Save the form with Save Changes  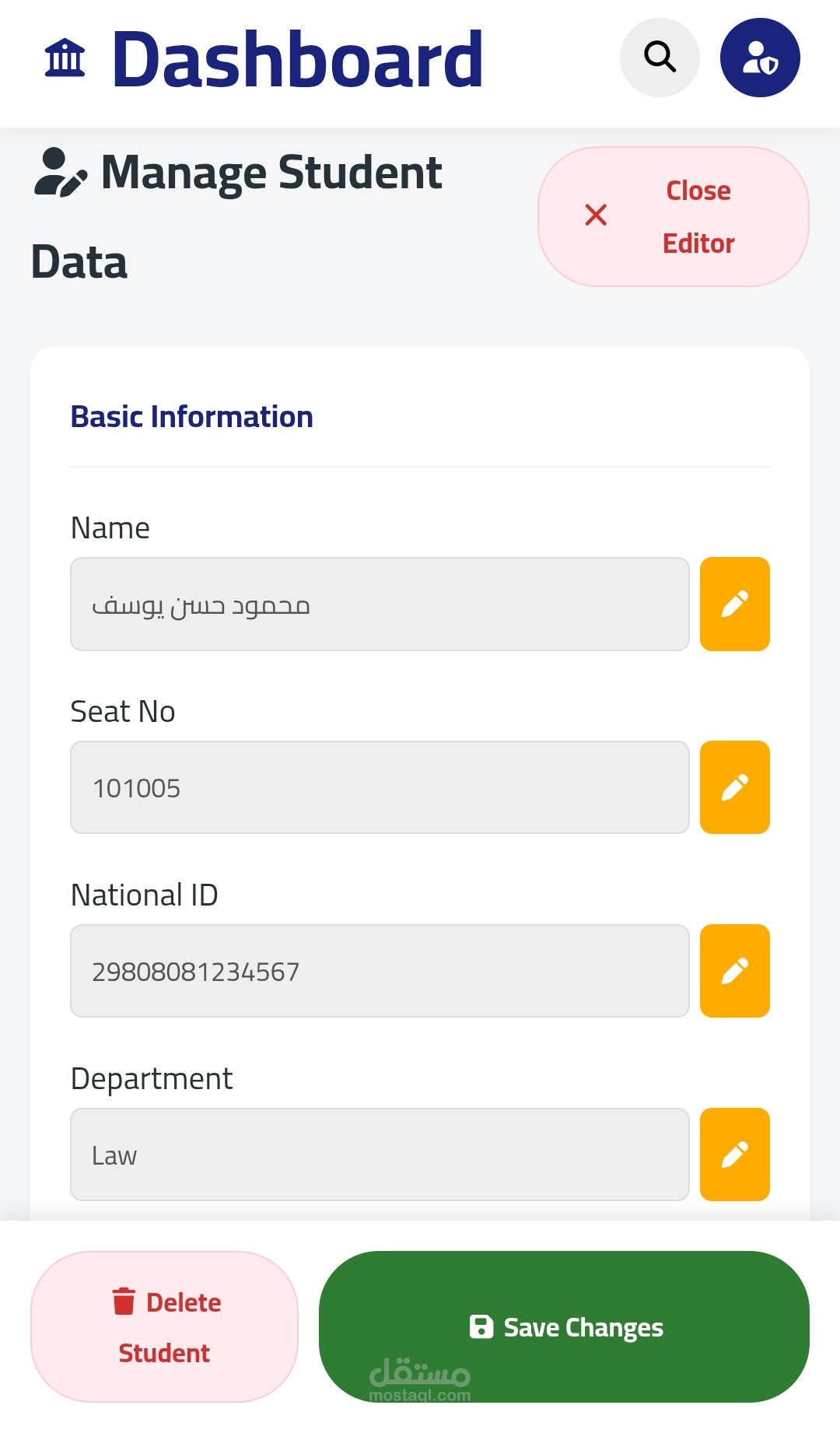[x=564, y=1326]
